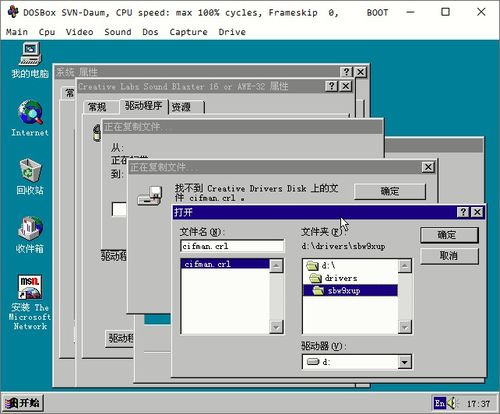Viewport: 500px width, 414px height.
Task: Click the DOSBox title bar icon
Action: 13,12
